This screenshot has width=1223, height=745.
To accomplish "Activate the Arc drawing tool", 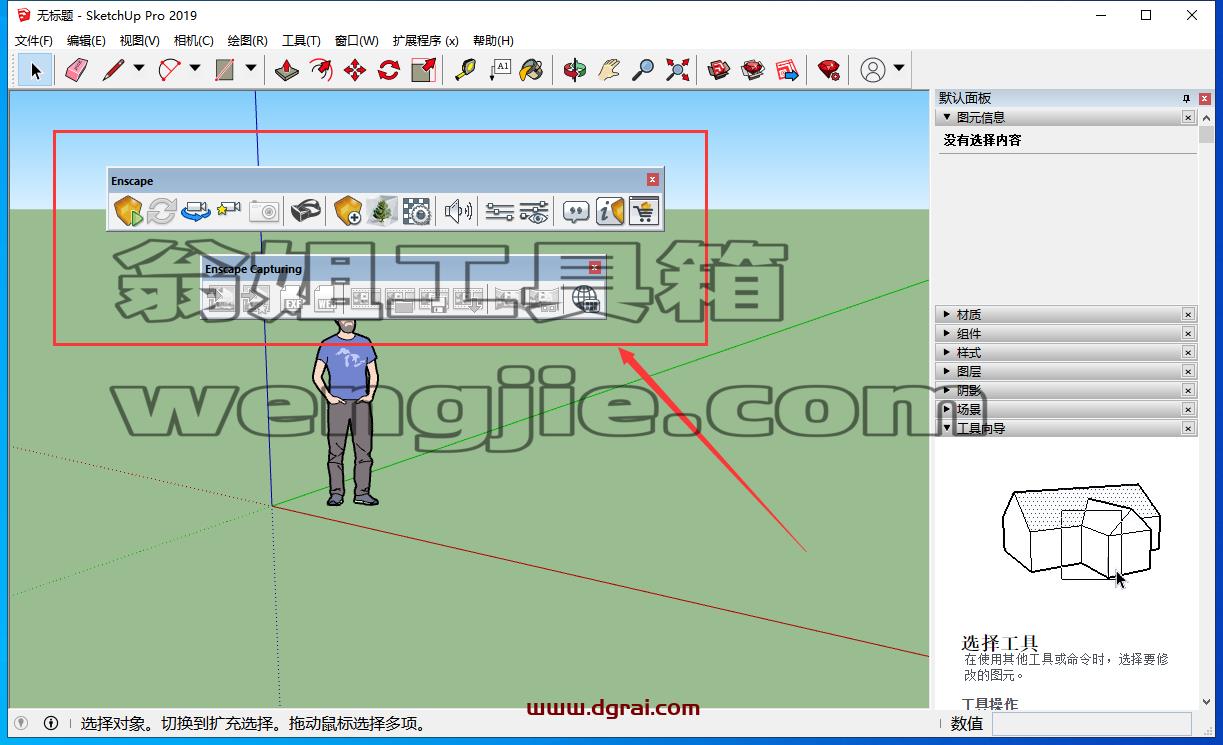I will pyautogui.click(x=170, y=70).
